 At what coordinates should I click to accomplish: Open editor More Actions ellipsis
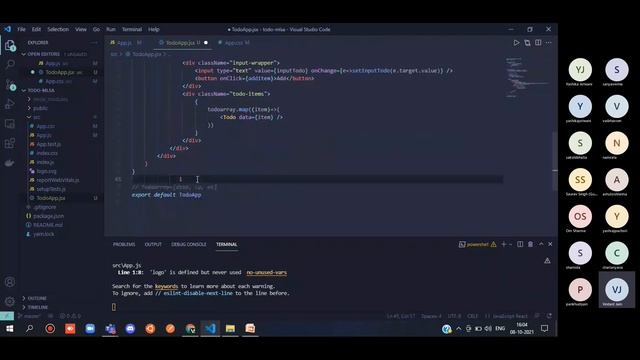549,42
